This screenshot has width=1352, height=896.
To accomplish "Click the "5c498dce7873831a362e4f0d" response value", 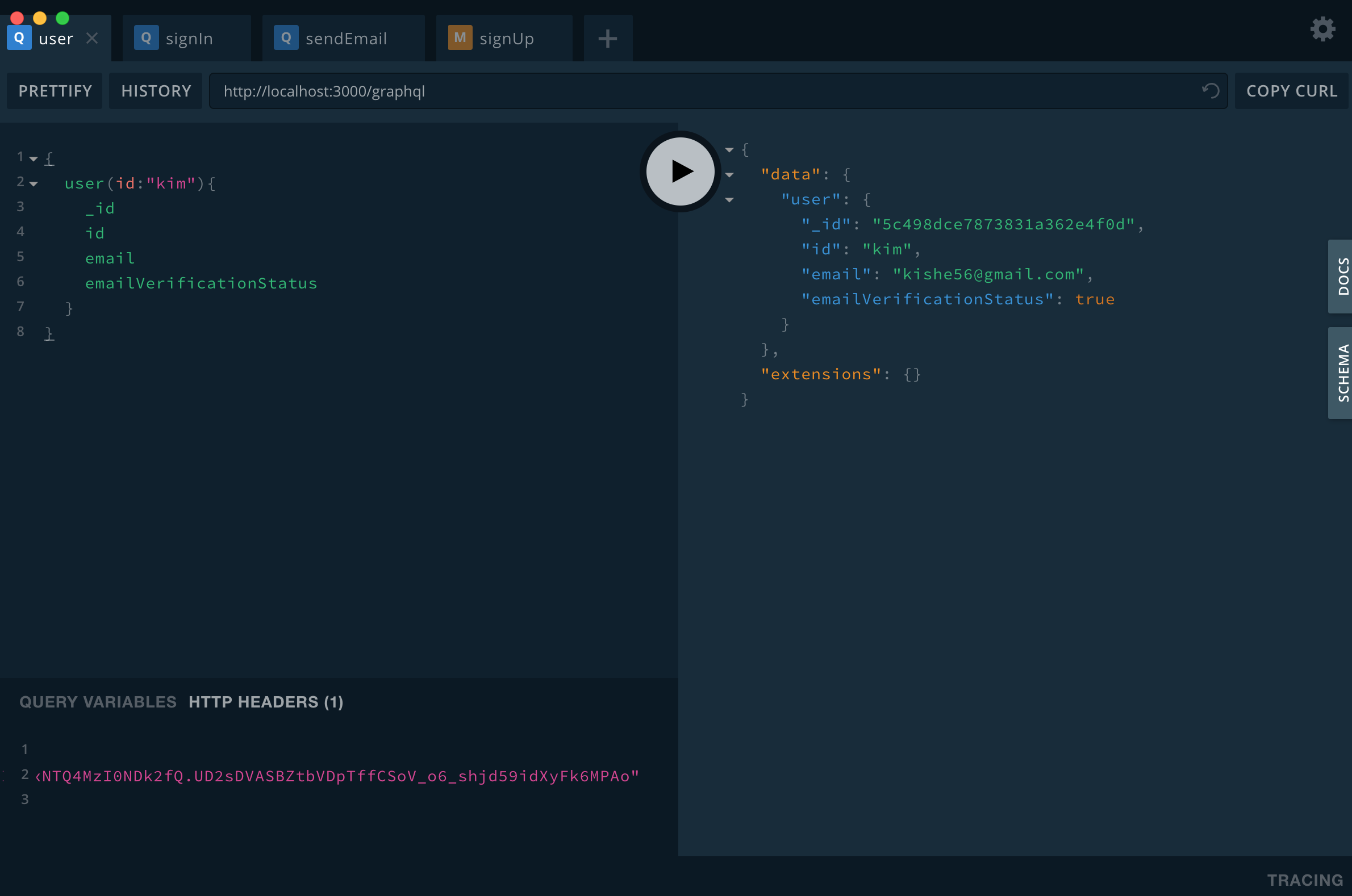I will click(x=1003, y=224).
